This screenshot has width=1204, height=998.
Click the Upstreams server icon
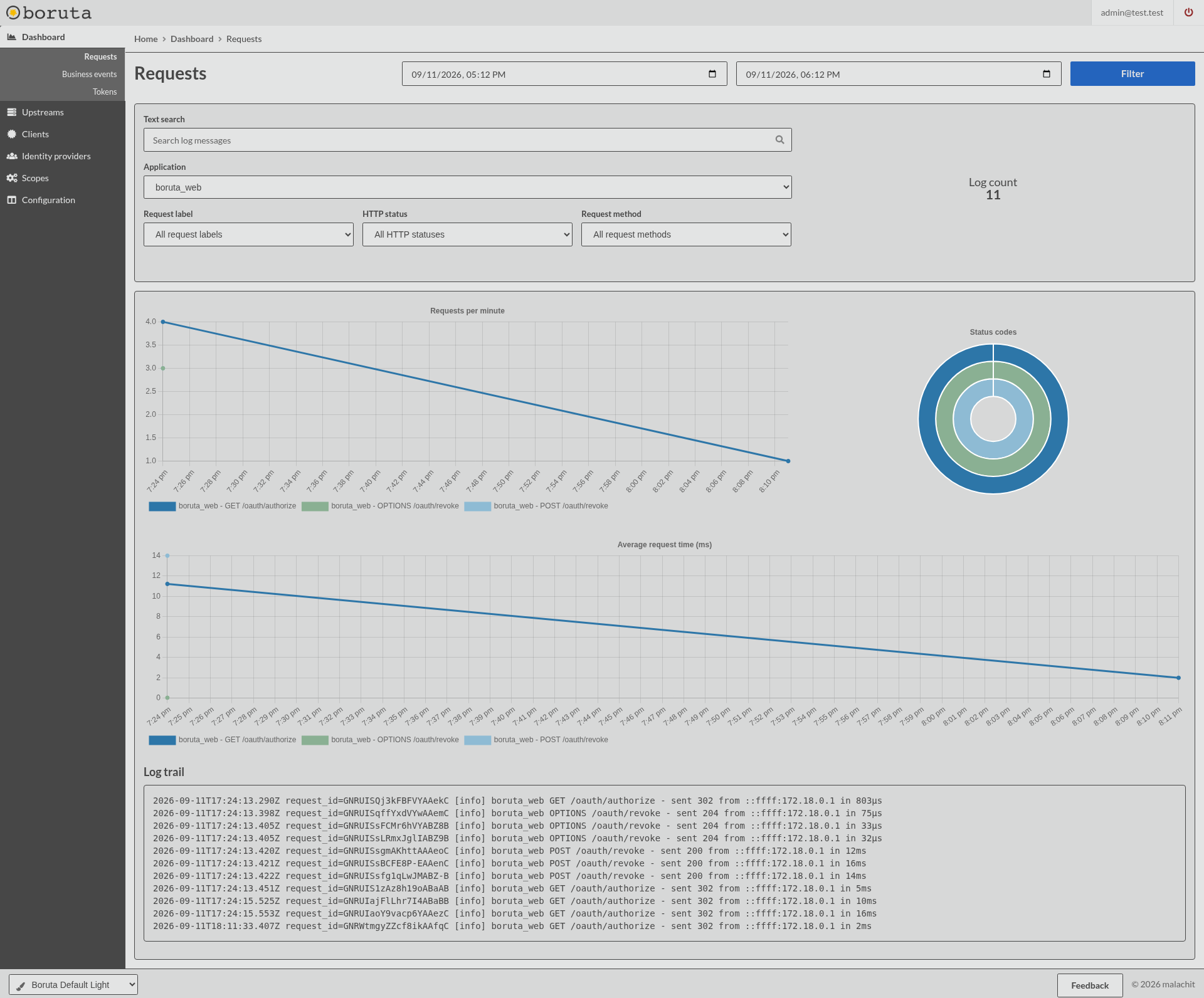(11, 112)
